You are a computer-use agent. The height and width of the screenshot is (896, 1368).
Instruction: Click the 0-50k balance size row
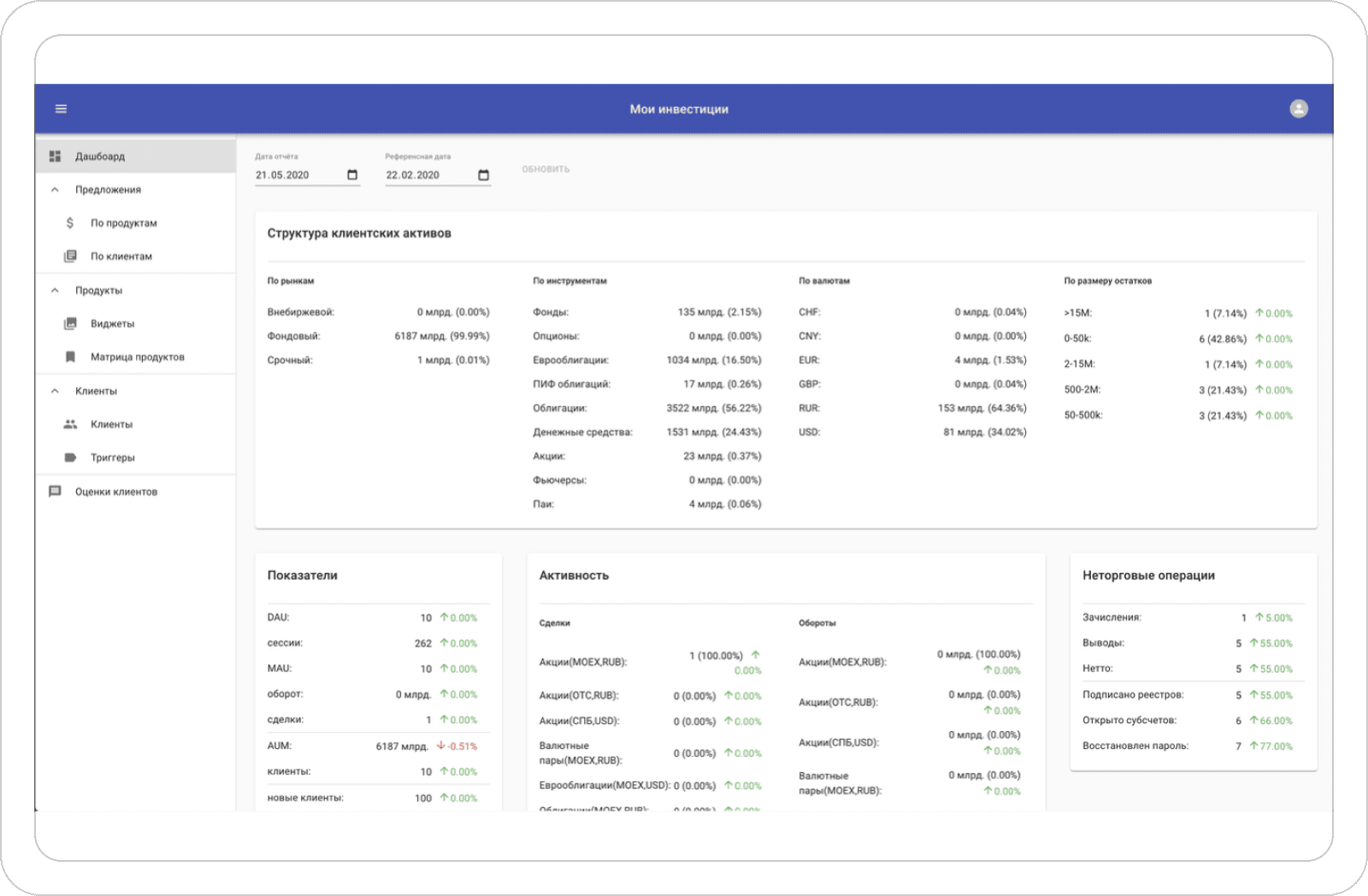tap(1178, 339)
